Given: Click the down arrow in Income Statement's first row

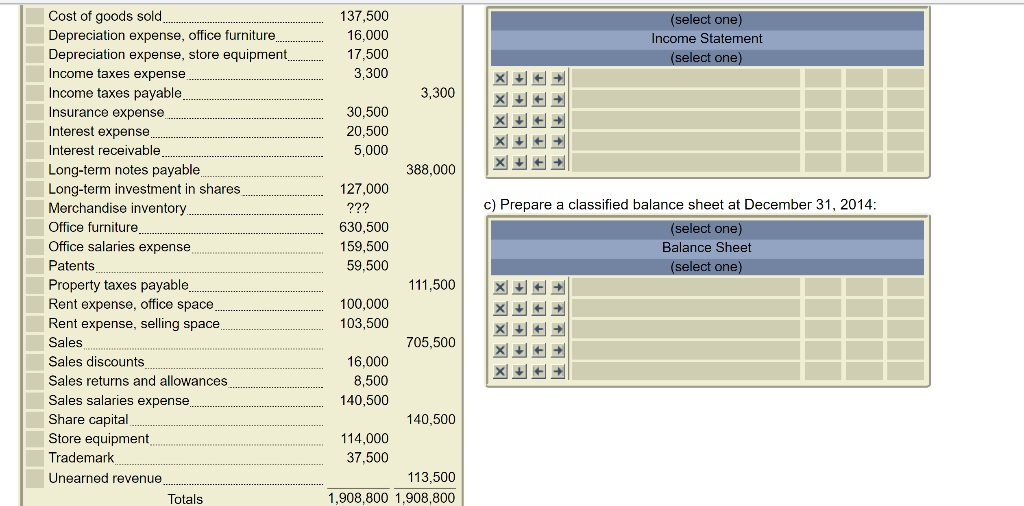Looking at the screenshot, I should (x=519, y=78).
